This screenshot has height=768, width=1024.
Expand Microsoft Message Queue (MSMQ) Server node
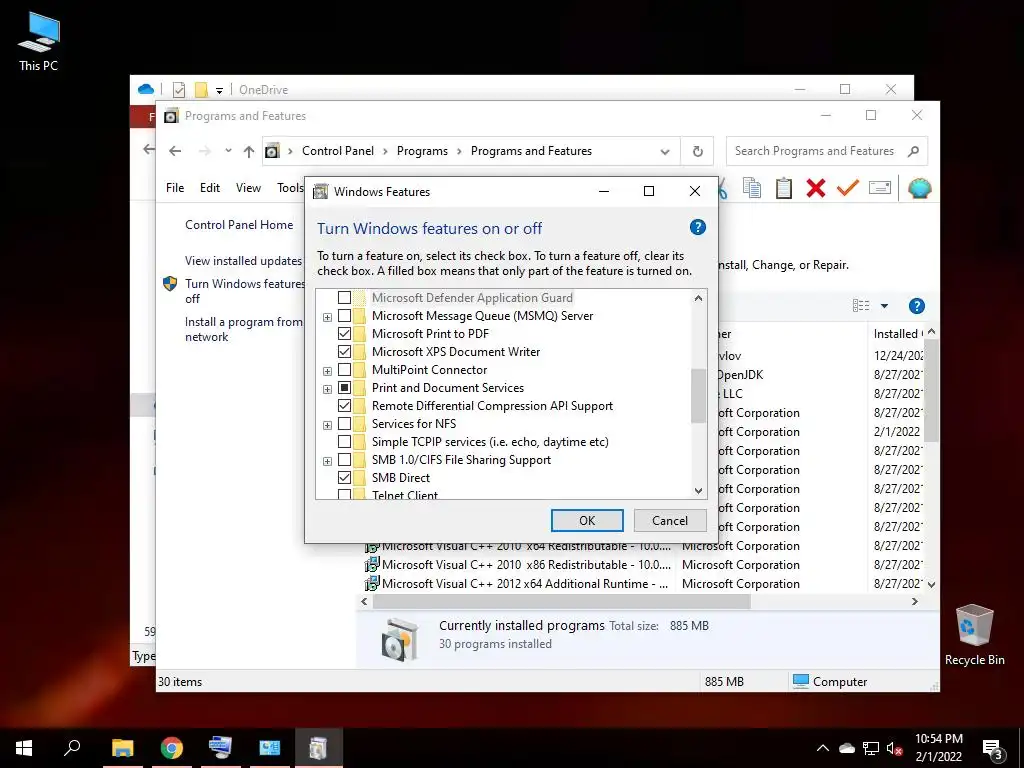click(x=327, y=317)
